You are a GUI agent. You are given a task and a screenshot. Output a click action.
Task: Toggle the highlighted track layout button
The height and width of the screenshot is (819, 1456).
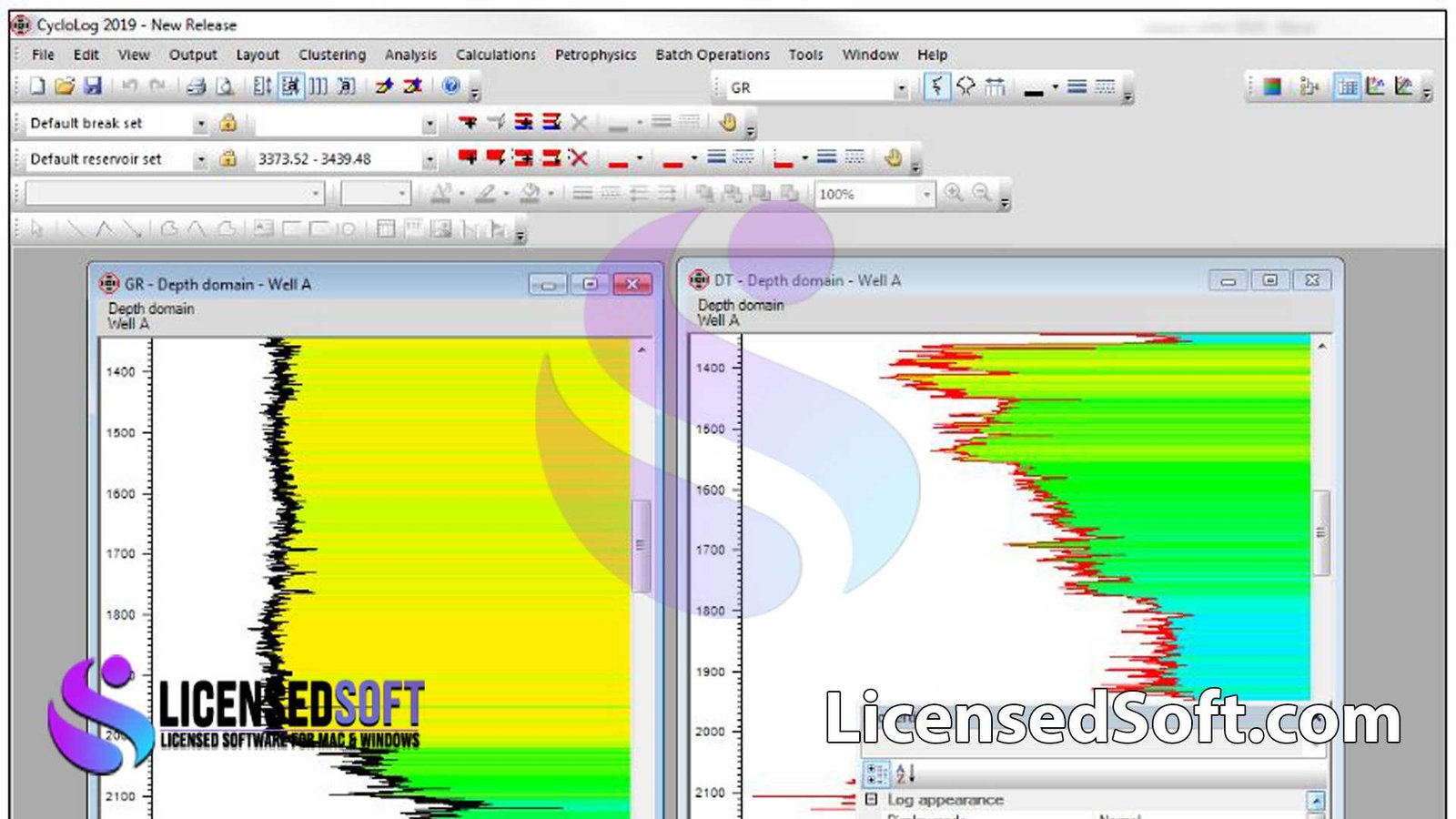[x=291, y=86]
